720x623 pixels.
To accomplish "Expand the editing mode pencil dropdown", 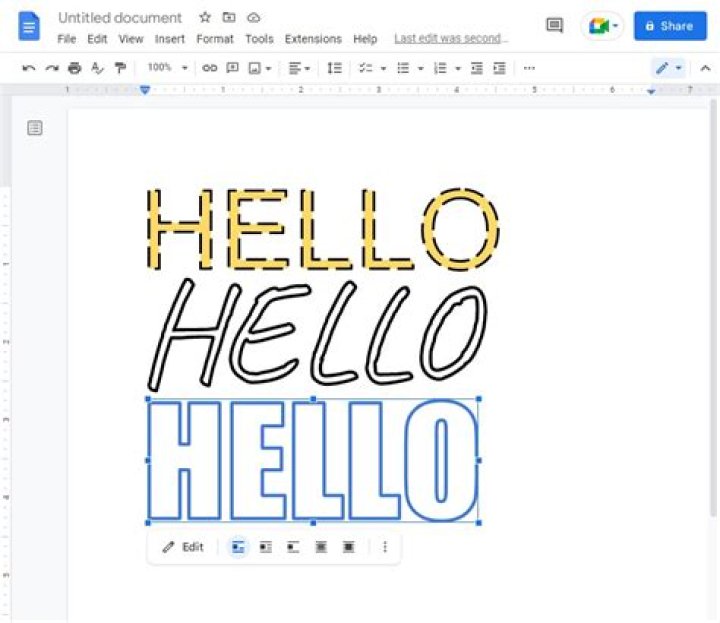I will (668, 68).
